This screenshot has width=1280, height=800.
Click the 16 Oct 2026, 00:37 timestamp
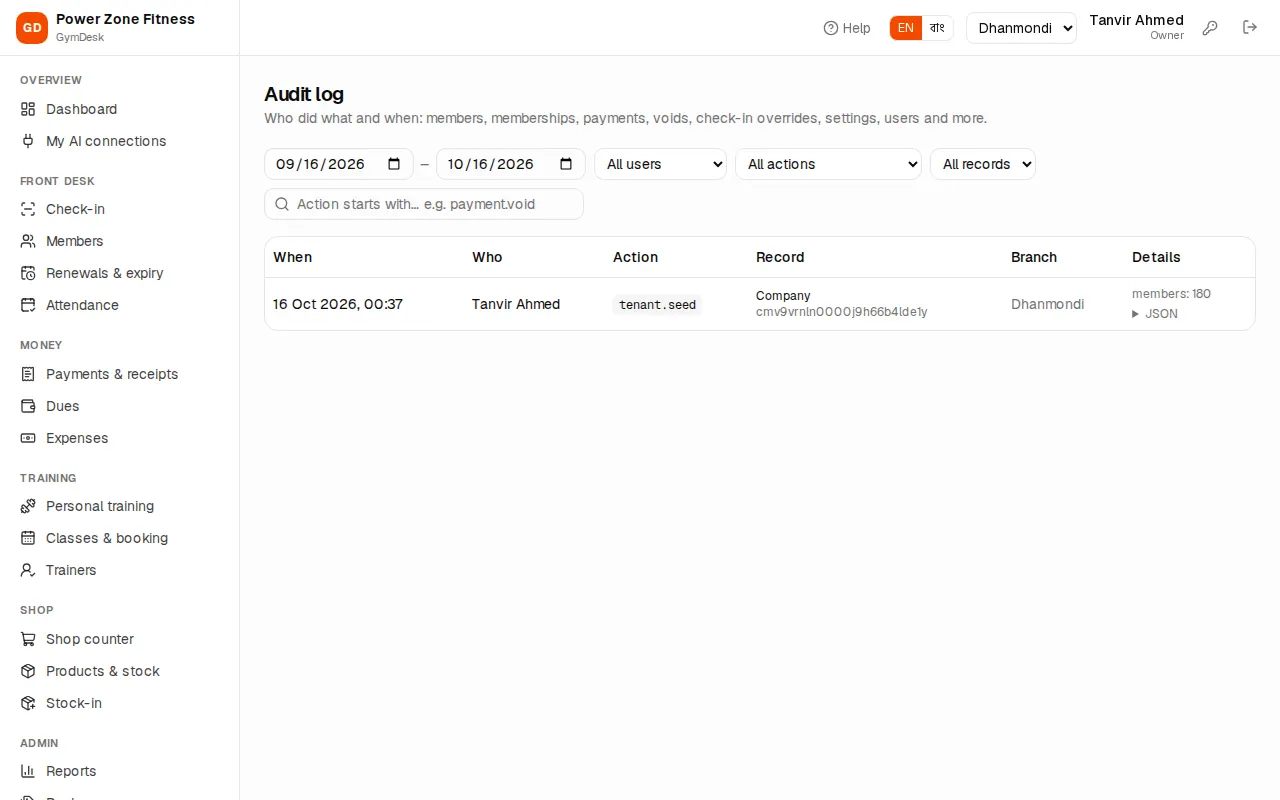click(x=338, y=304)
